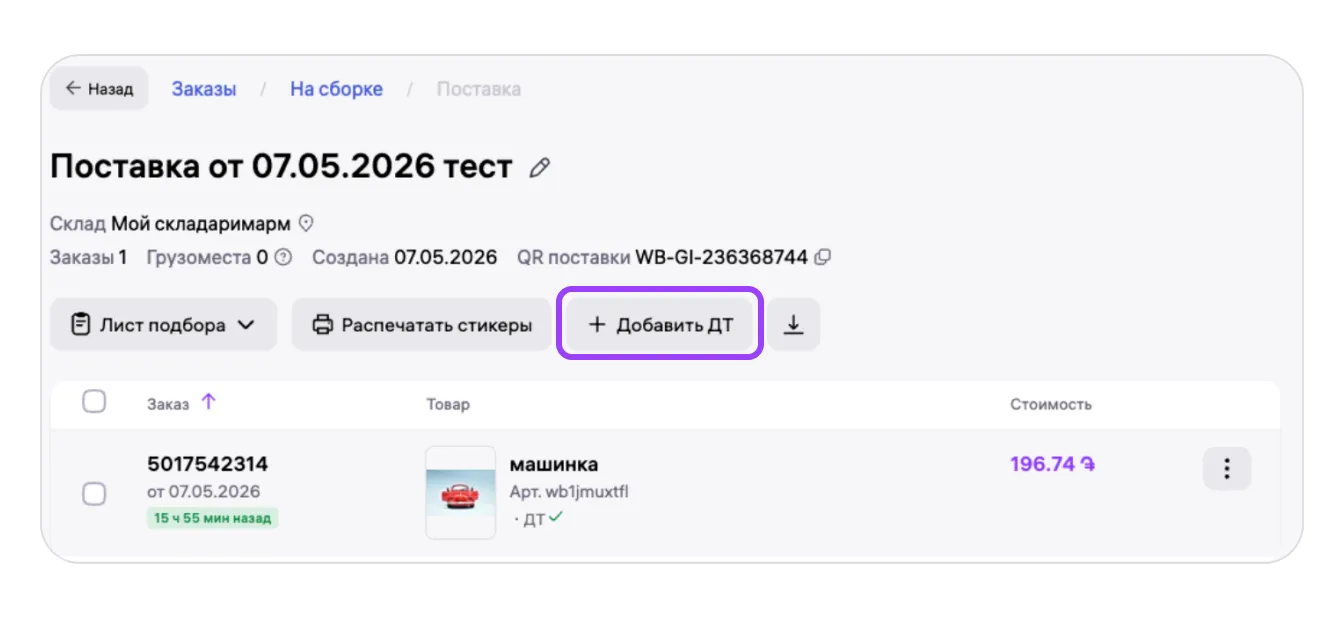Sort orders using the purple arrow by Заказ
The width and height of the screenshot is (1344, 618).
[x=208, y=402]
